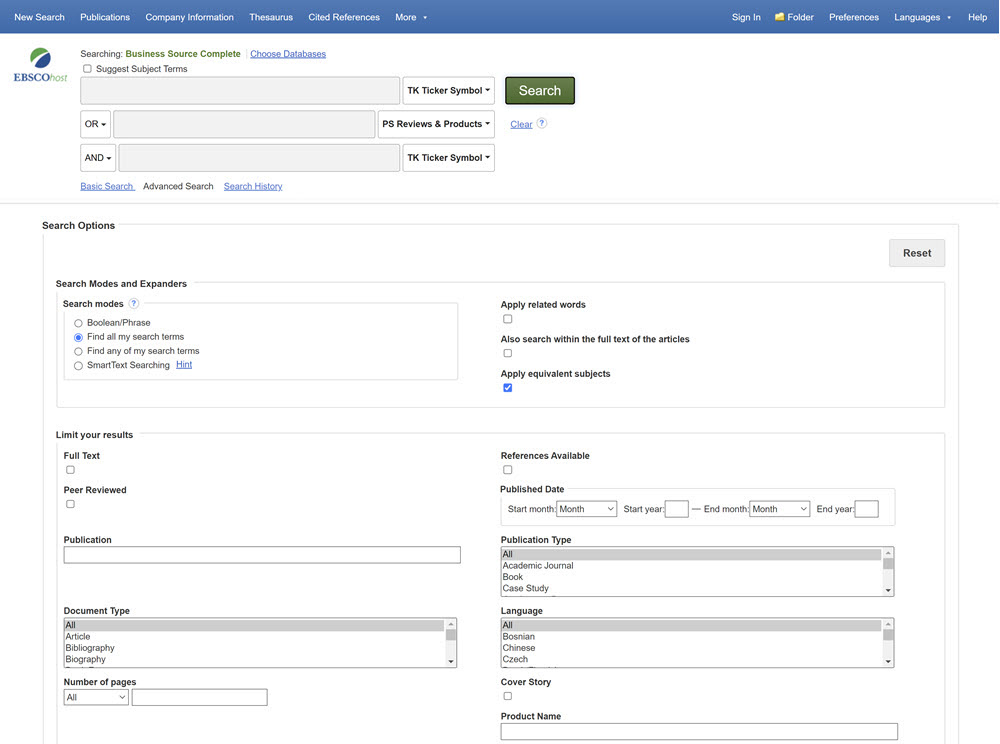Tick the Peer Reviewed checkbox
Viewport: 1000px width, 744px height.
coord(70,504)
